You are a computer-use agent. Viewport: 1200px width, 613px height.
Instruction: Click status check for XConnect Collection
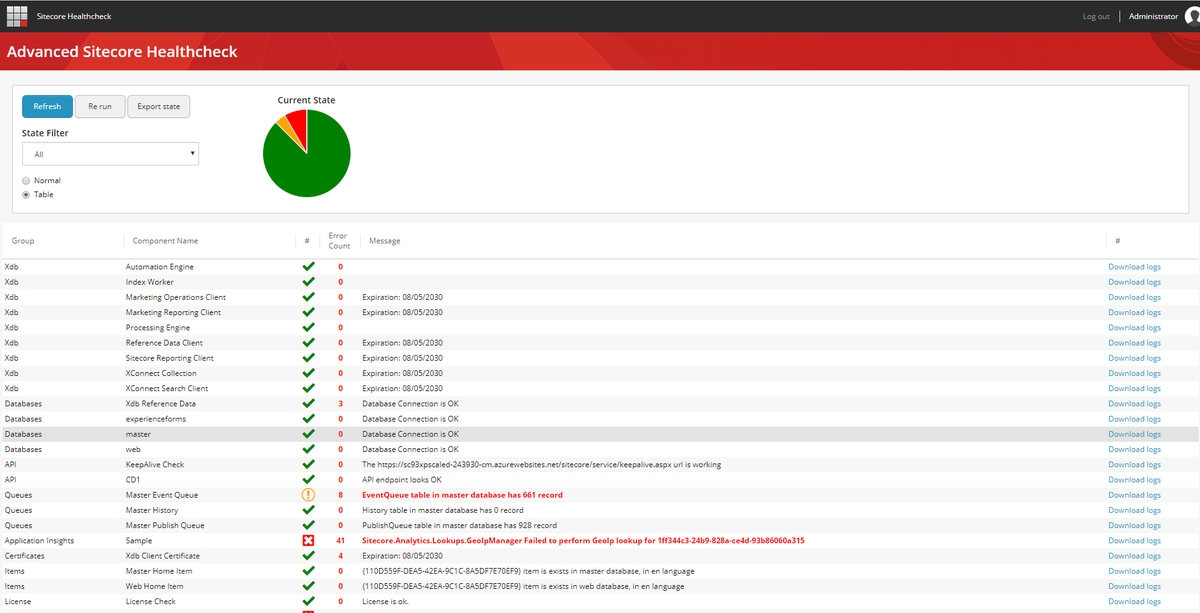[308, 373]
